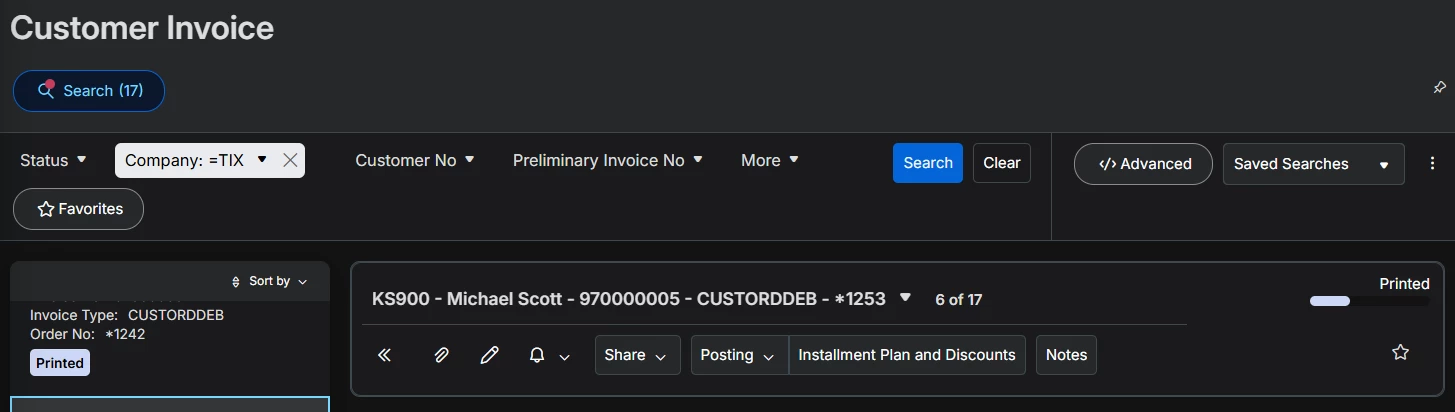Click the double-left collapse arrows icon

pos(384,355)
